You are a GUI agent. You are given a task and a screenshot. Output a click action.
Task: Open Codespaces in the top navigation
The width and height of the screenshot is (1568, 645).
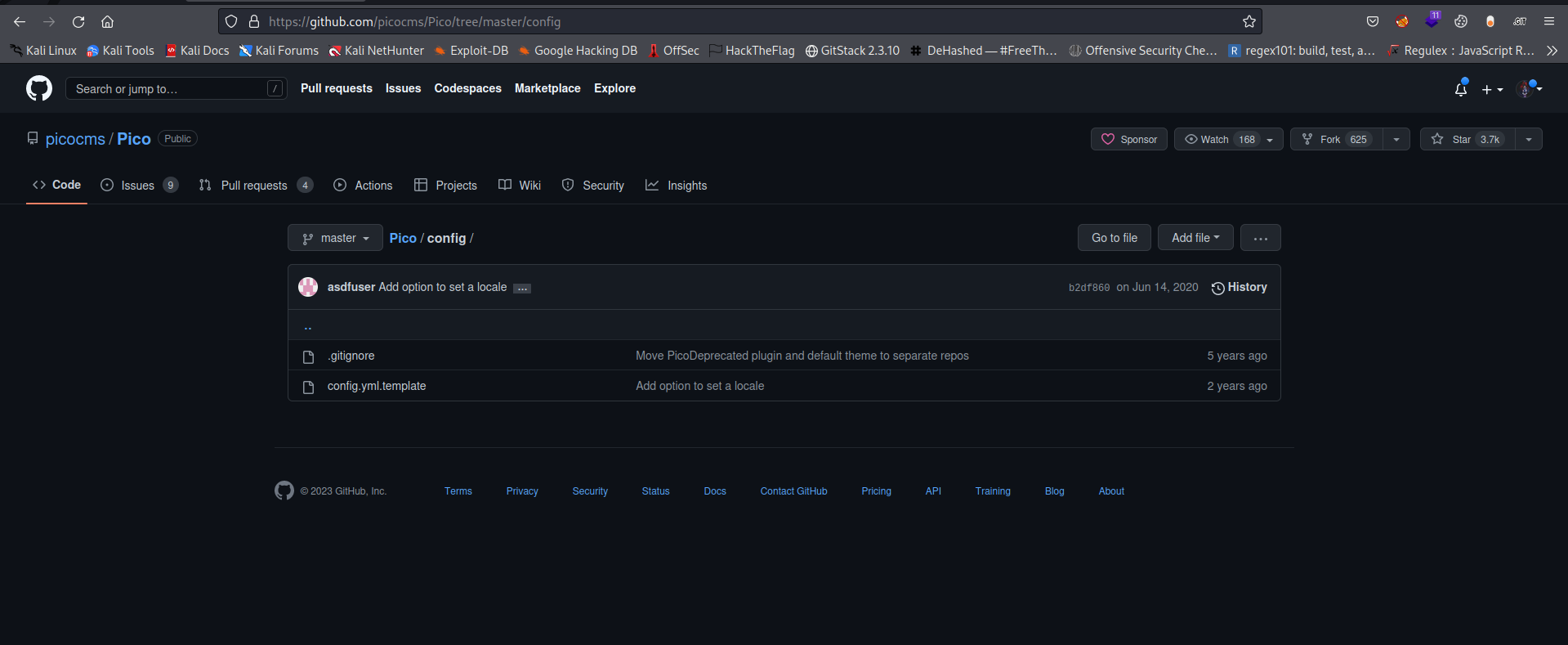tap(467, 88)
